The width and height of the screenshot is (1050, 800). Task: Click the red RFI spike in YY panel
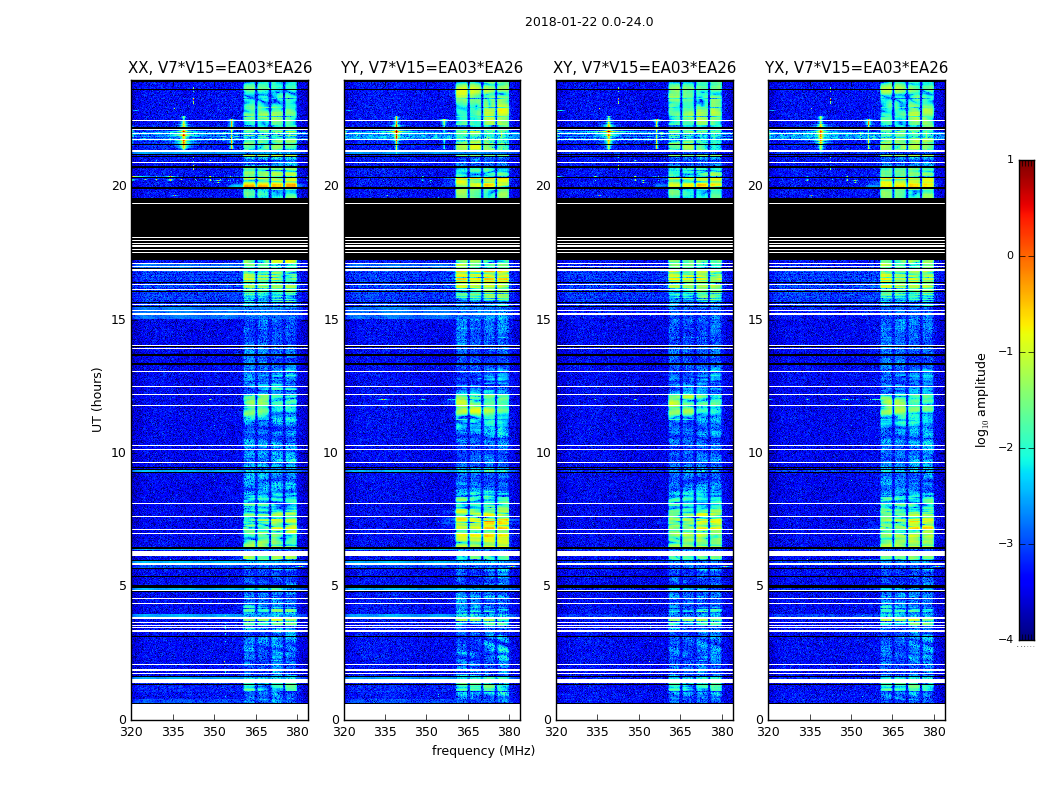pos(396,134)
